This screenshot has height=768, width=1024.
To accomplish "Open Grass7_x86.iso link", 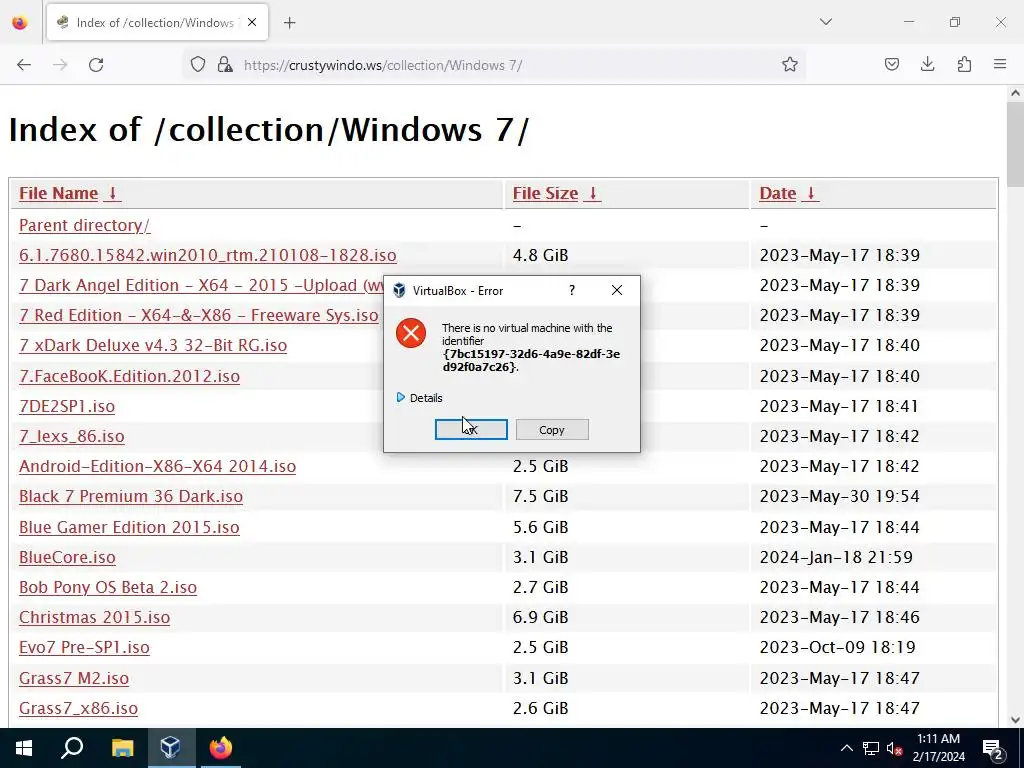I will tap(78, 708).
